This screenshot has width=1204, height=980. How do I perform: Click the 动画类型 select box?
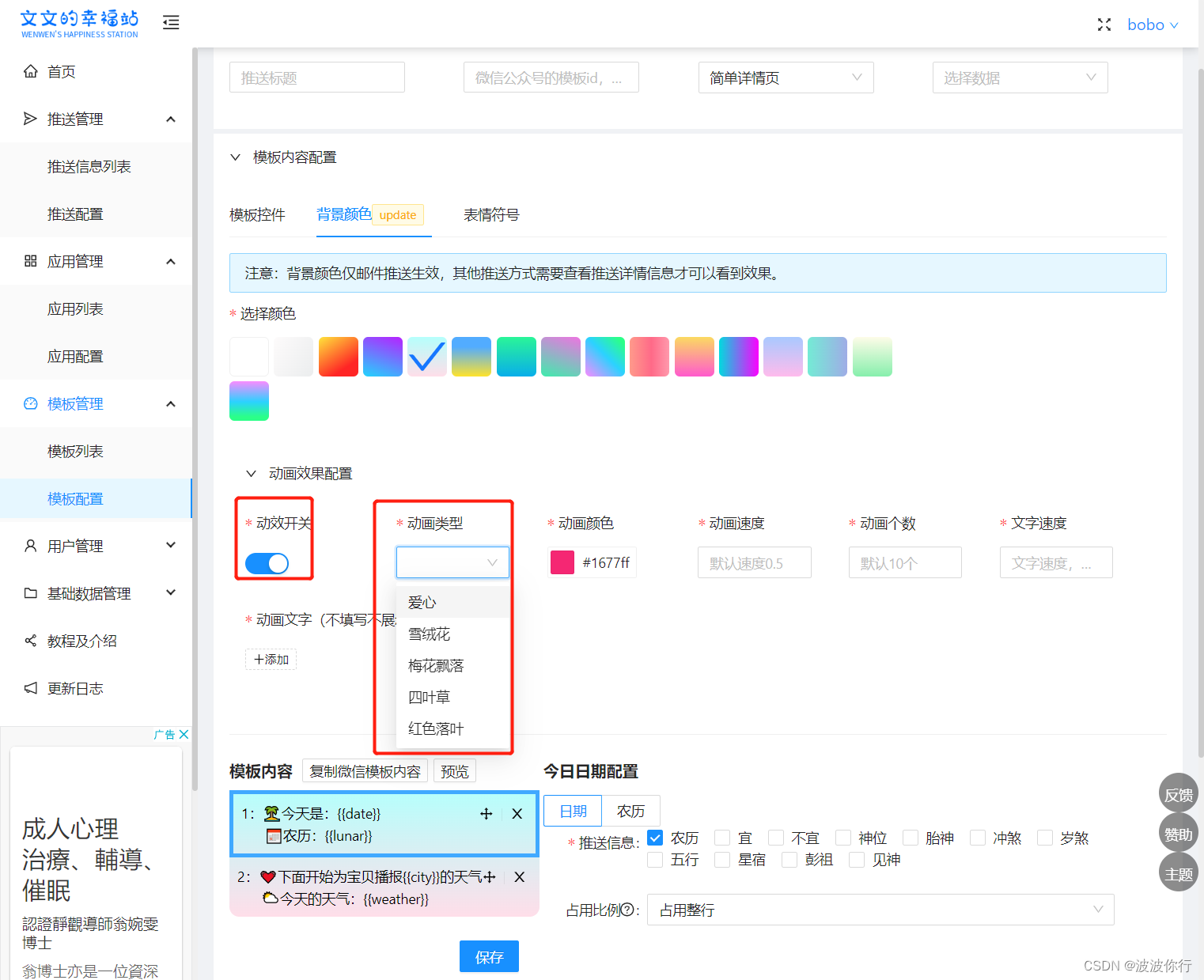pos(452,562)
